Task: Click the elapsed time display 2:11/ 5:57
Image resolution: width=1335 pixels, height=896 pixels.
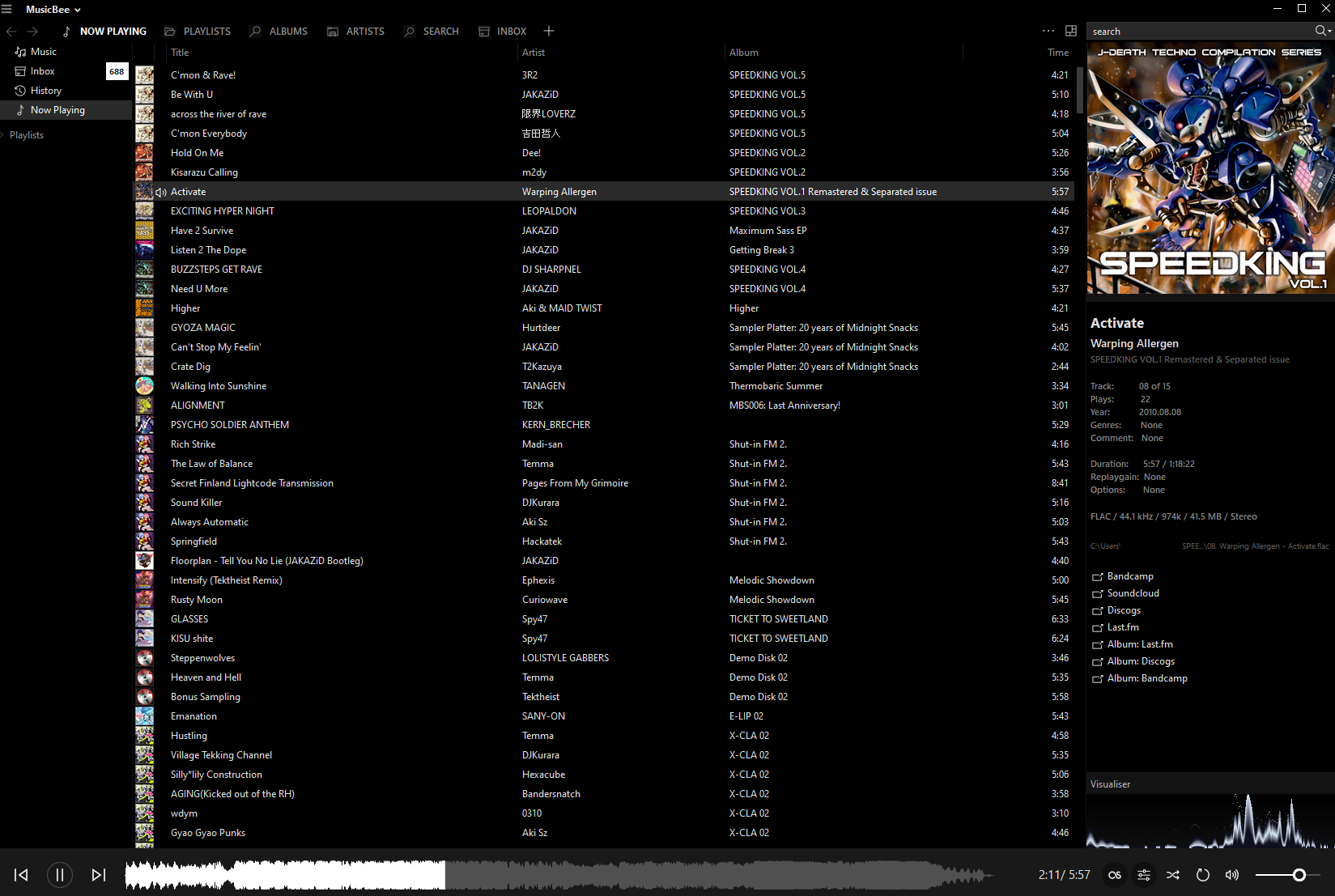Action: [1064, 875]
